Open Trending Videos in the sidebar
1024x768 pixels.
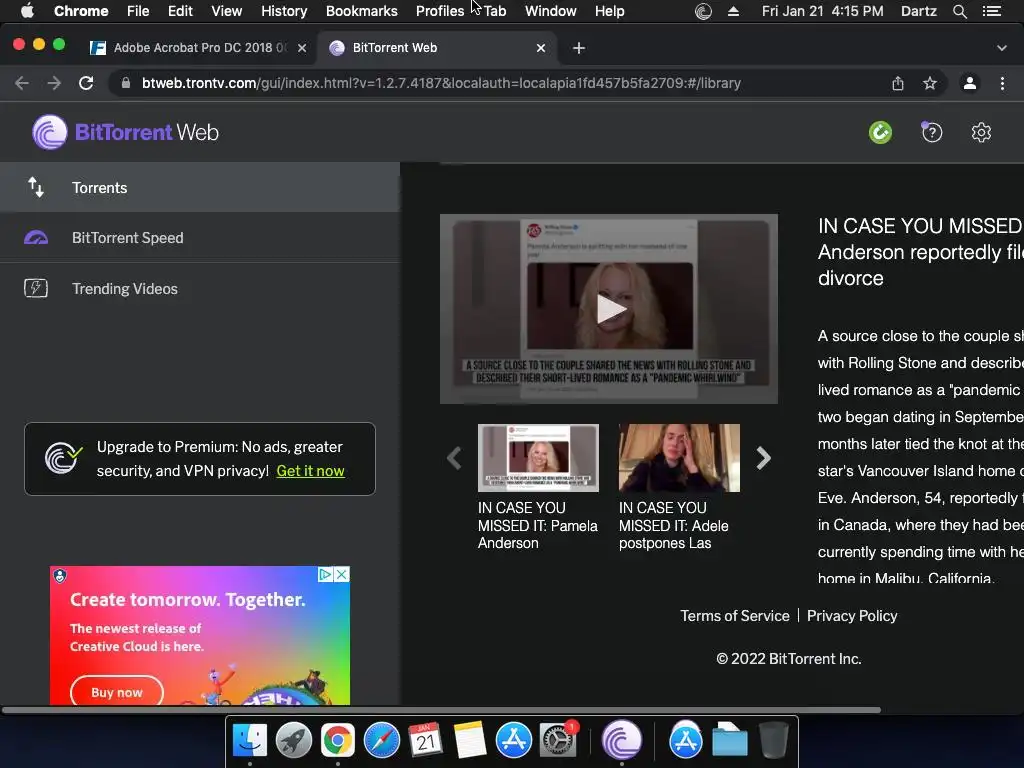(x=200, y=289)
